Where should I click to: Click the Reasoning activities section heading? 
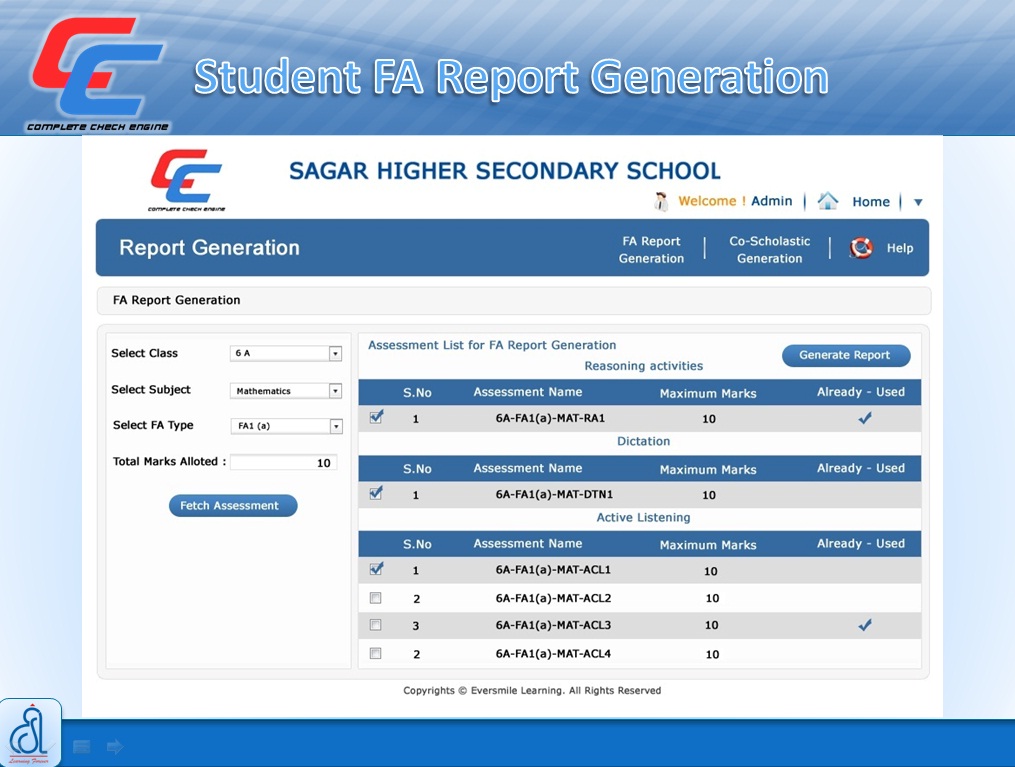(x=643, y=366)
